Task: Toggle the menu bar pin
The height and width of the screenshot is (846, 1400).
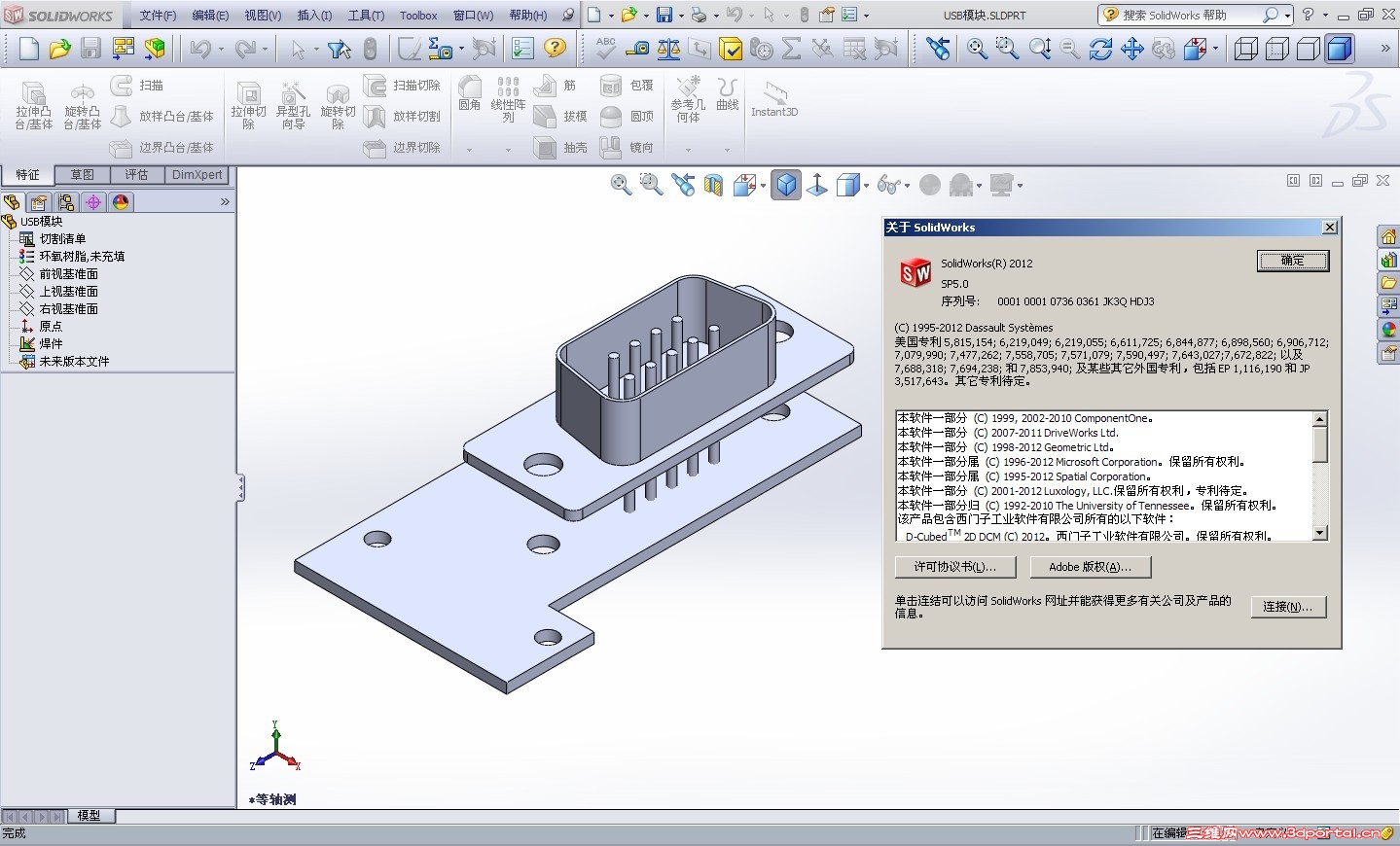Action: 568,15
